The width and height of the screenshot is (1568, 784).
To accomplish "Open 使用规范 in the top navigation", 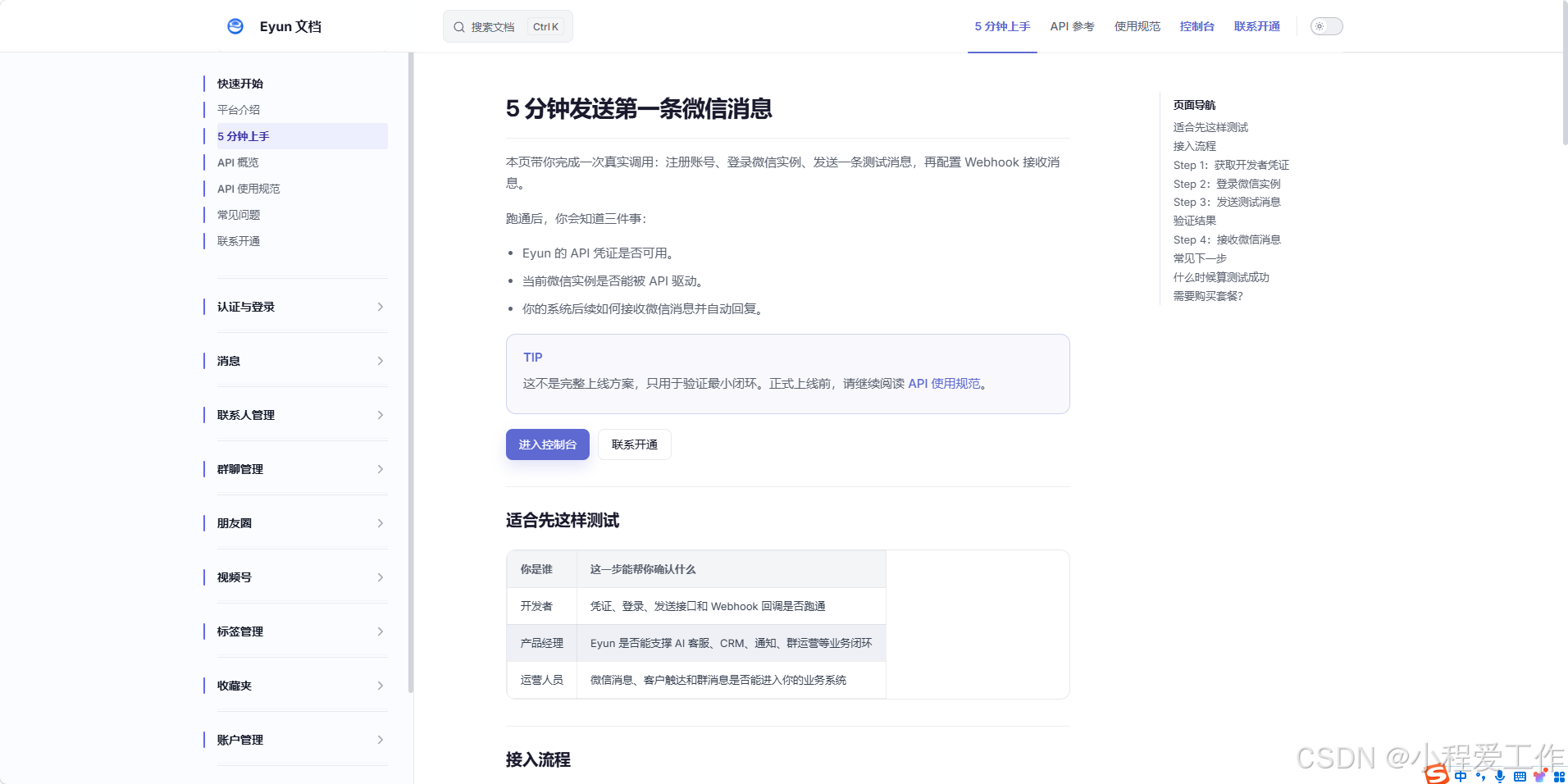I will click(x=1137, y=26).
